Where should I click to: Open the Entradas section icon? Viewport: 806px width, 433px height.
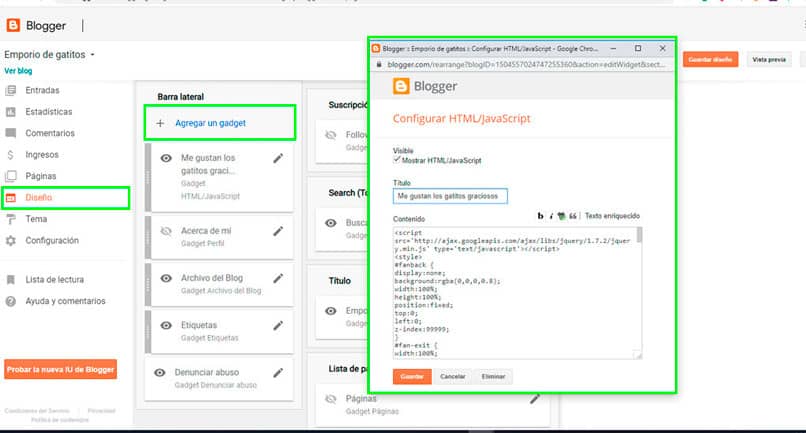10,91
